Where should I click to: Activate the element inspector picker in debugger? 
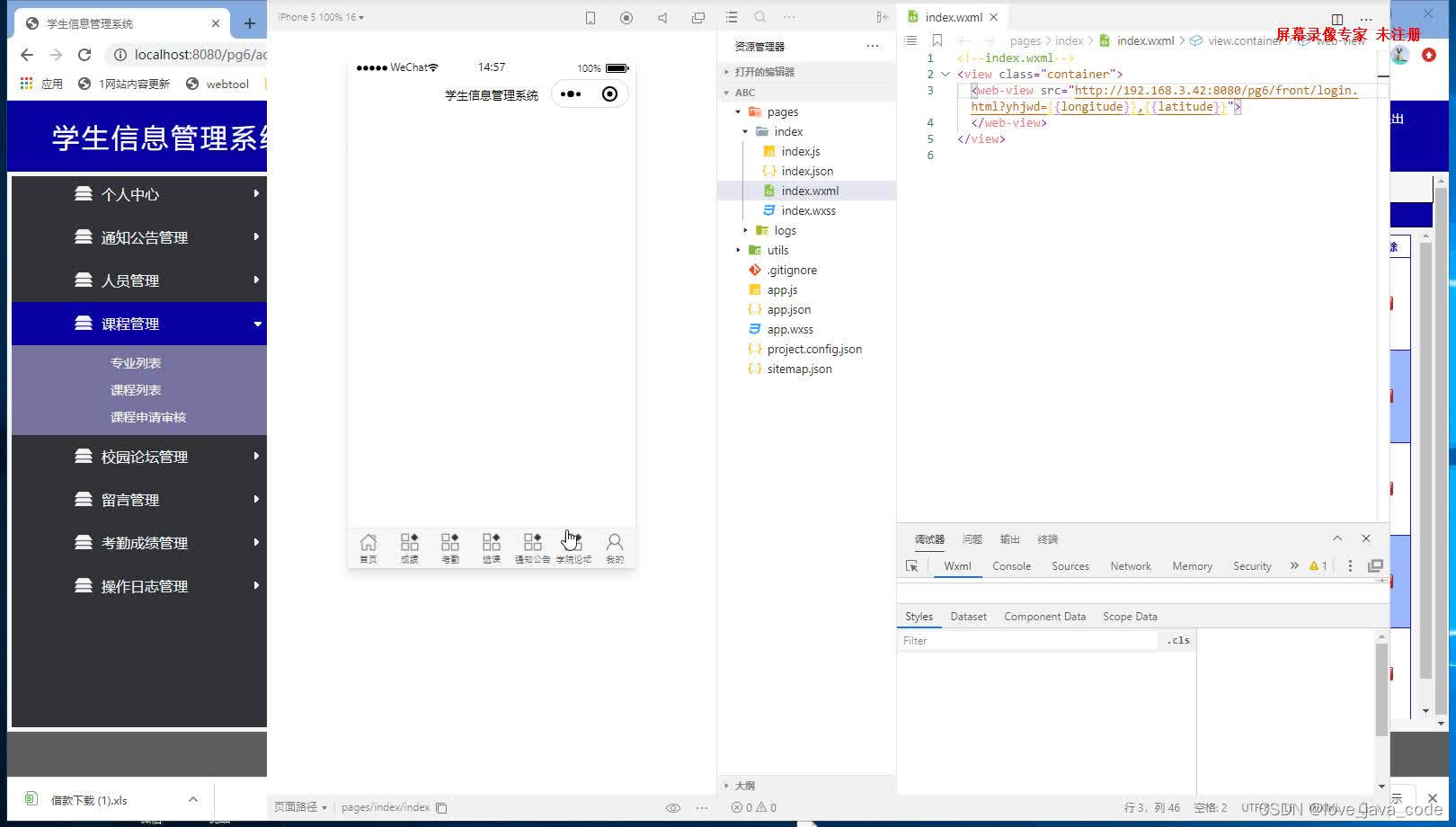(912, 566)
